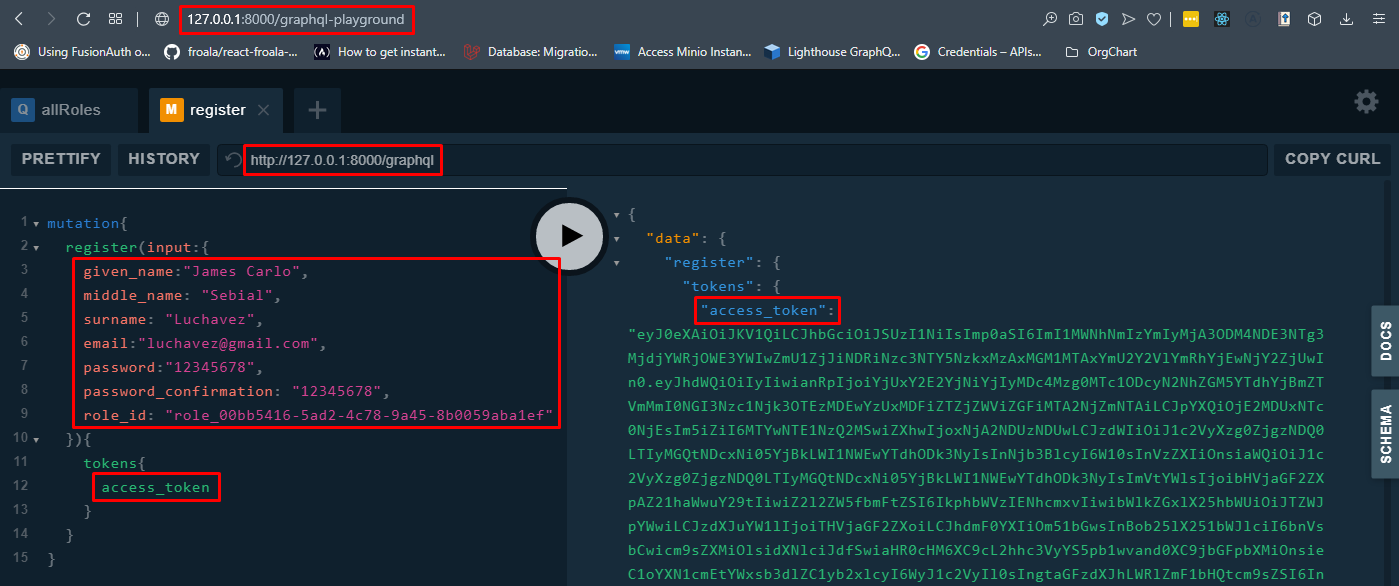Open the browser downloads icon
Image resolution: width=1399 pixels, height=586 pixels.
(1347, 19)
